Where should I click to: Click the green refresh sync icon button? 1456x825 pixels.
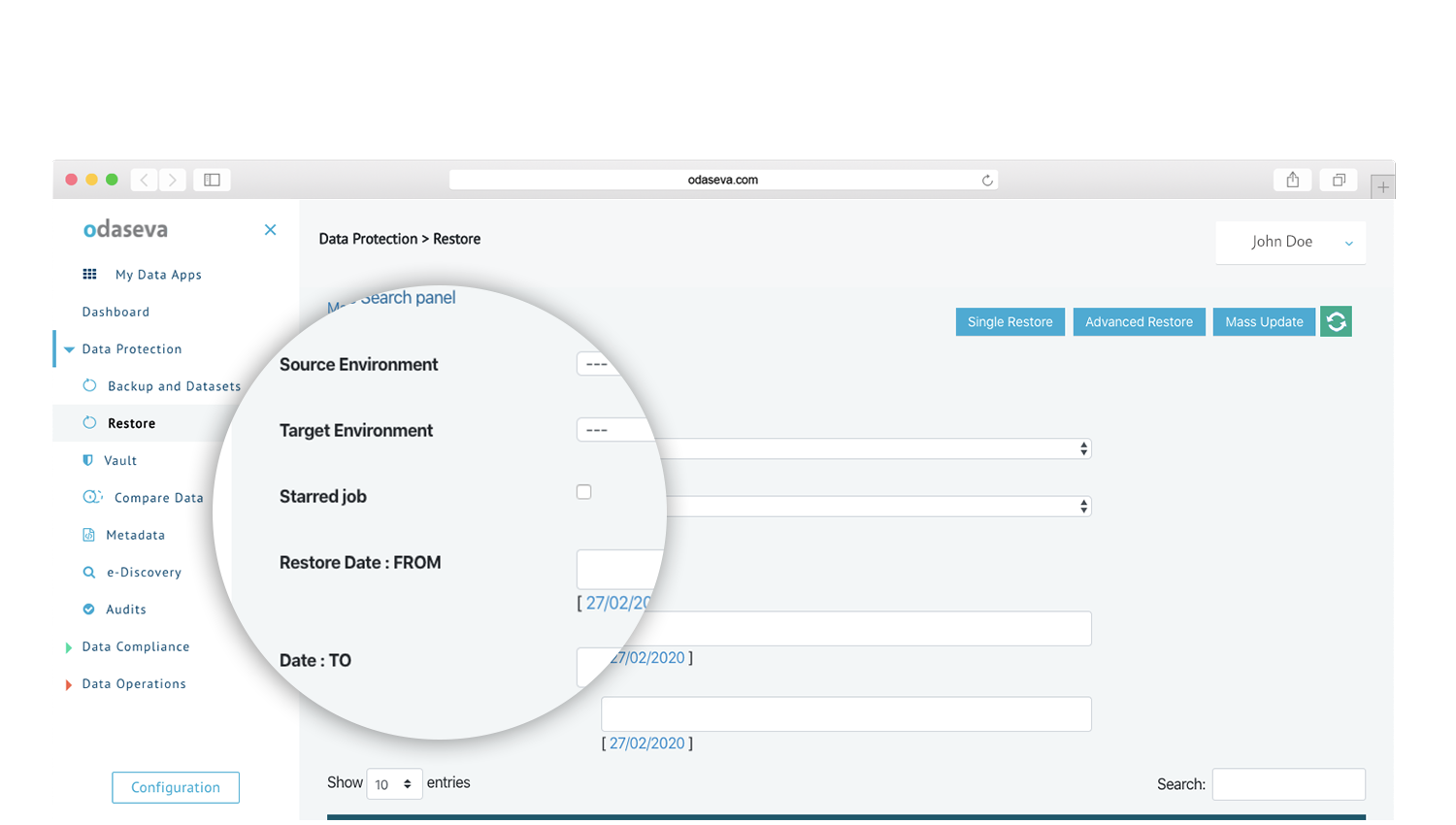(1336, 321)
